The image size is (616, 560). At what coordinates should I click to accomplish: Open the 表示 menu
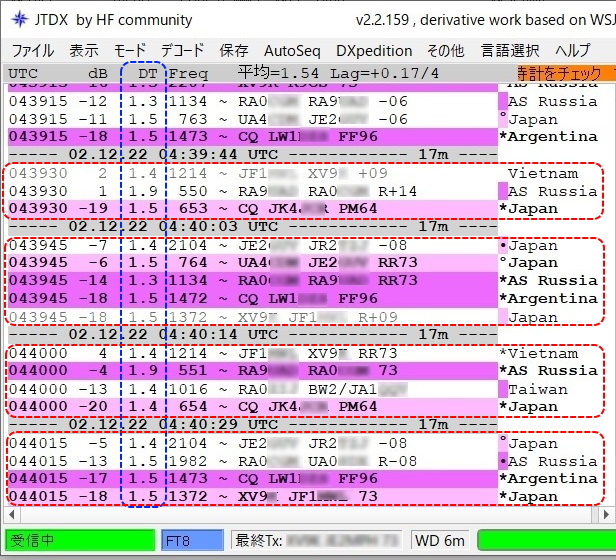(84, 51)
